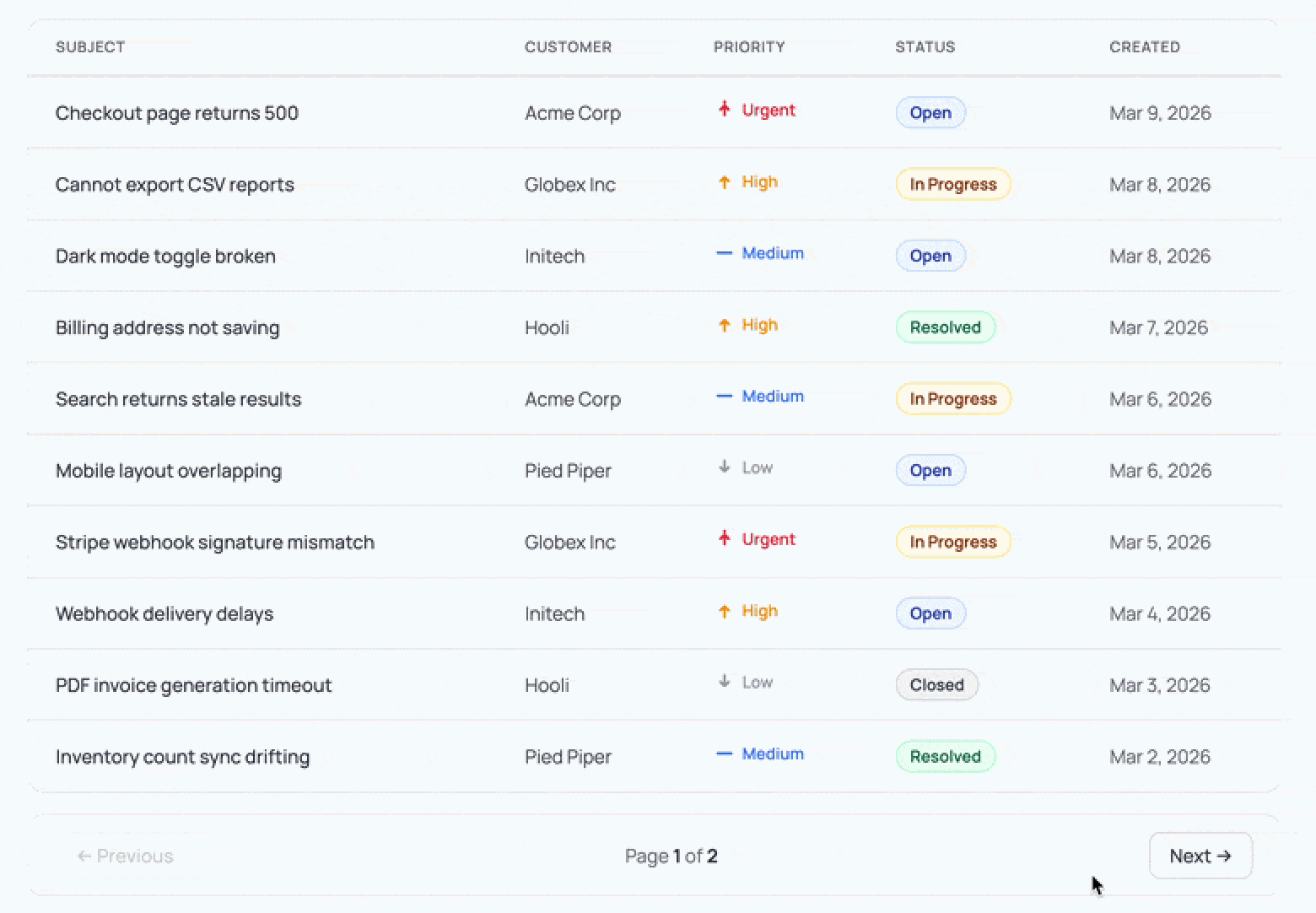
Task: Click the Urgent priority icon on Checkout page ticket
Action: click(723, 110)
